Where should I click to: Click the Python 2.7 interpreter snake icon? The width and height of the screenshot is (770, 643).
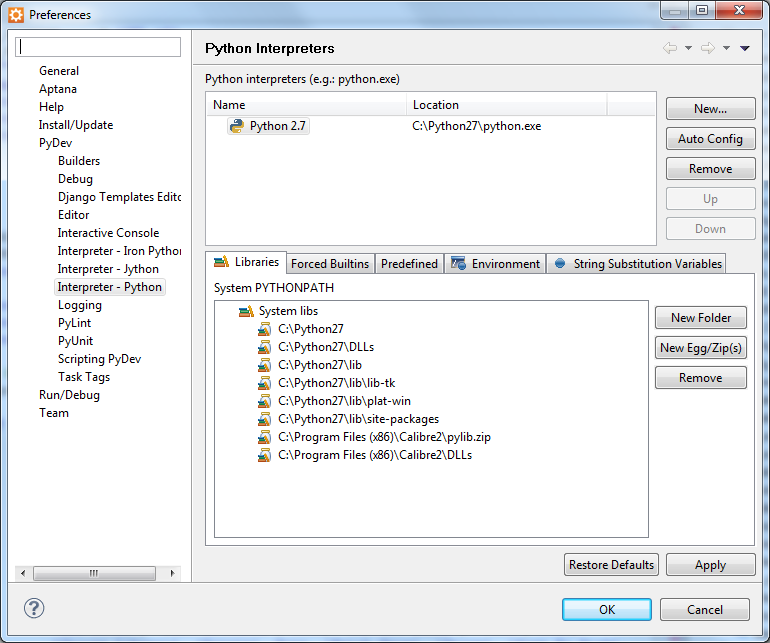pos(237,126)
